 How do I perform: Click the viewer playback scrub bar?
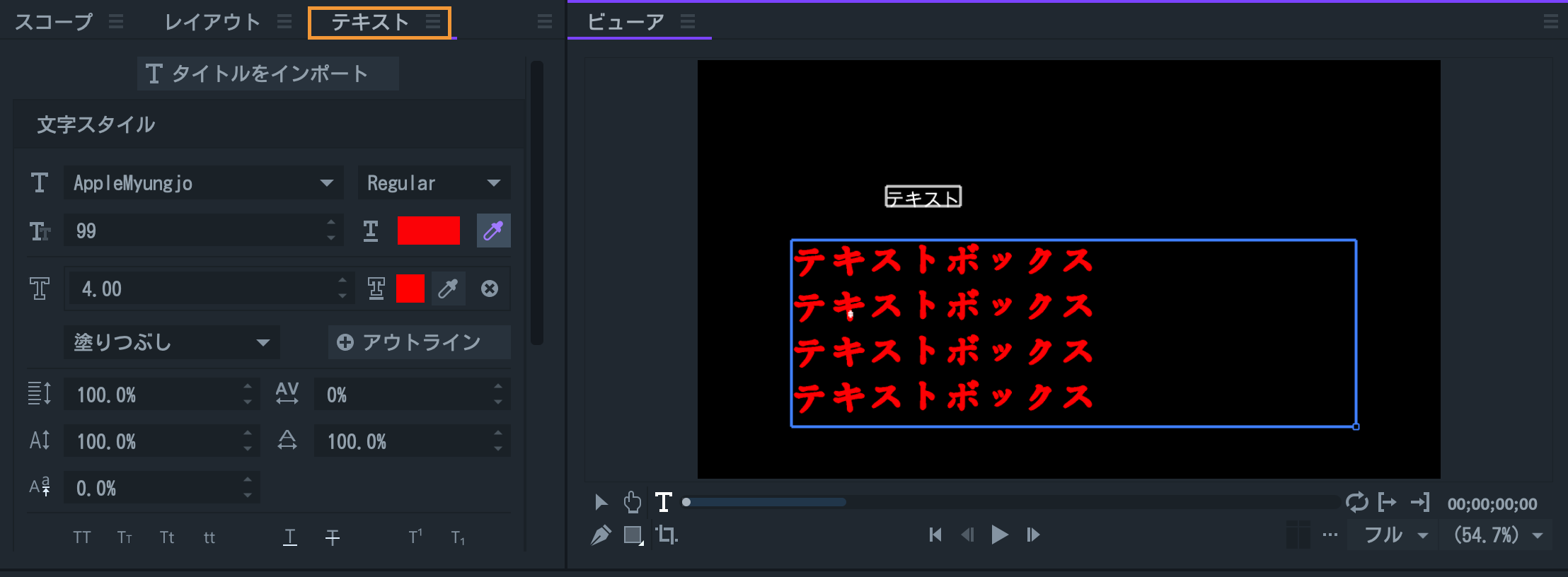coord(1012,502)
